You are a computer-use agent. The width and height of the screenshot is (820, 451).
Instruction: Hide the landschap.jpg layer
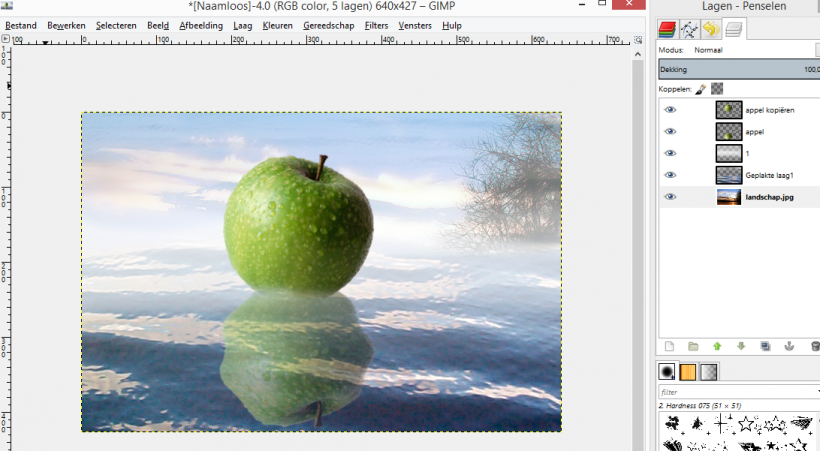670,197
